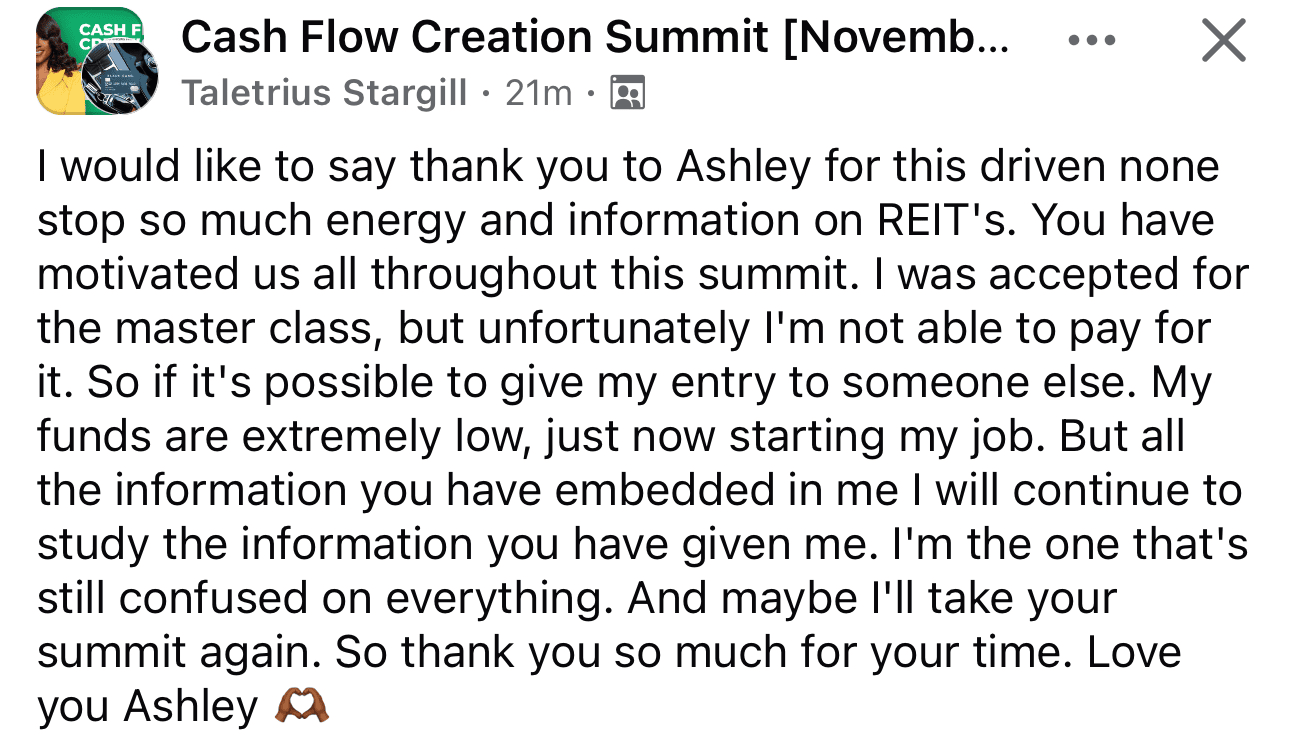Open the Cash Flow Creation Summit group title
Viewport: 1290px width, 743px height.
(595, 39)
